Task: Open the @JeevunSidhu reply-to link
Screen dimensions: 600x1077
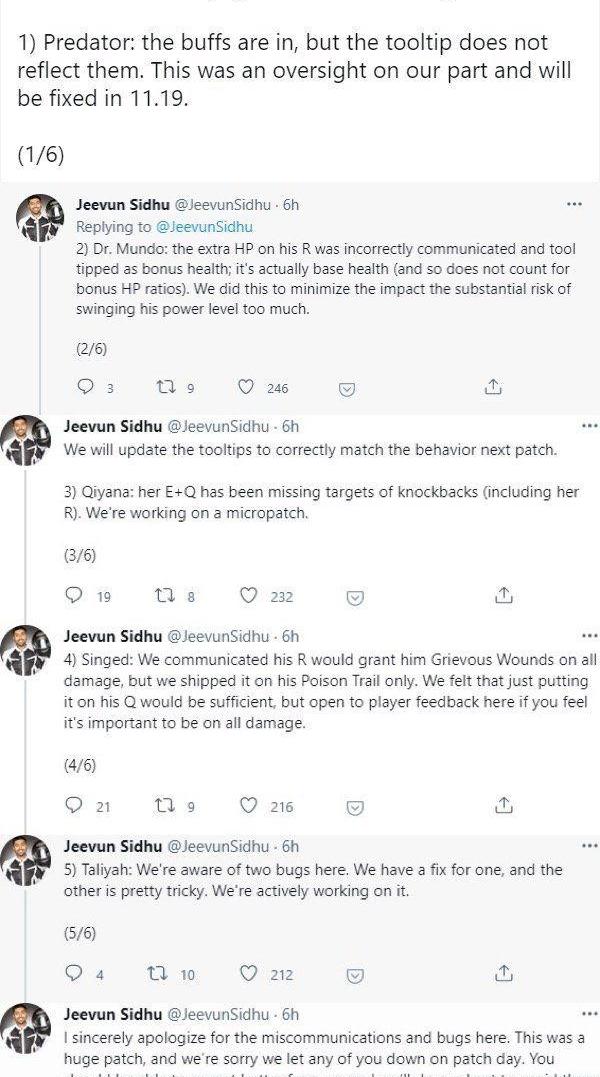Action: tap(207, 227)
